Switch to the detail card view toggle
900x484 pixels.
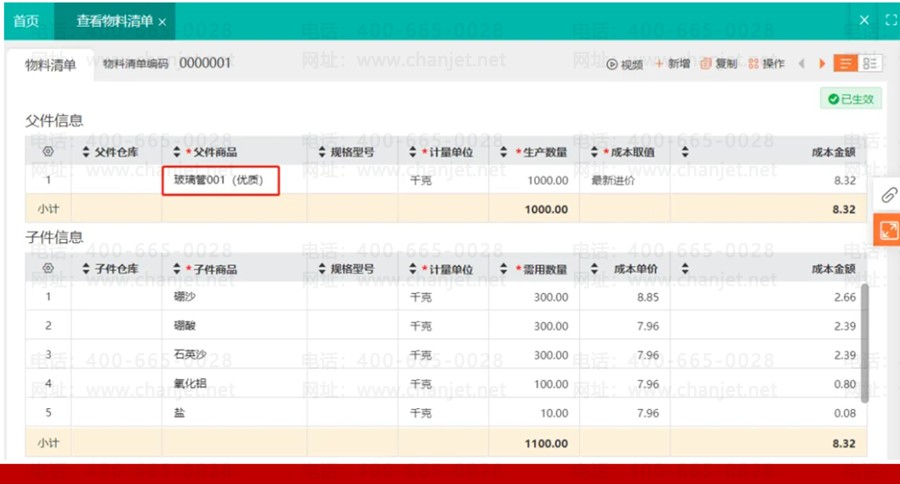tap(870, 64)
